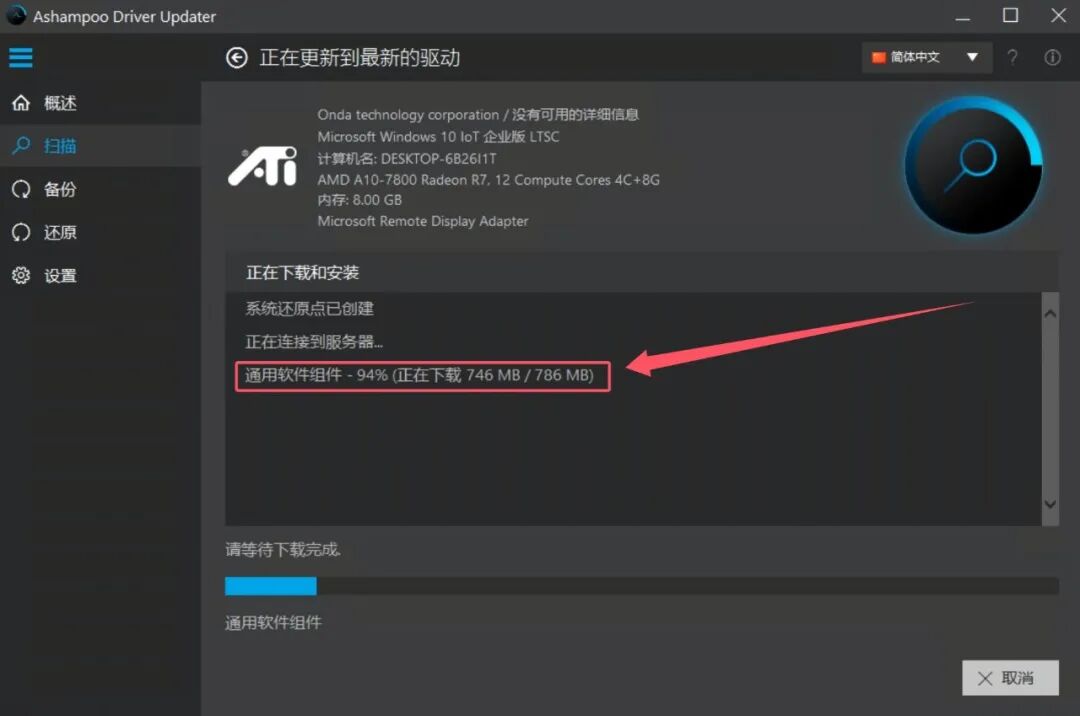Click the Ashampoo app logo in title bar

[x=16, y=16]
